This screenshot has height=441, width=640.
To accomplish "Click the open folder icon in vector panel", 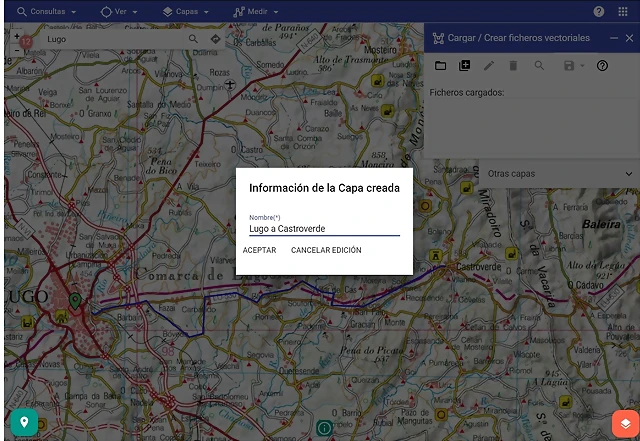I will pos(440,65).
